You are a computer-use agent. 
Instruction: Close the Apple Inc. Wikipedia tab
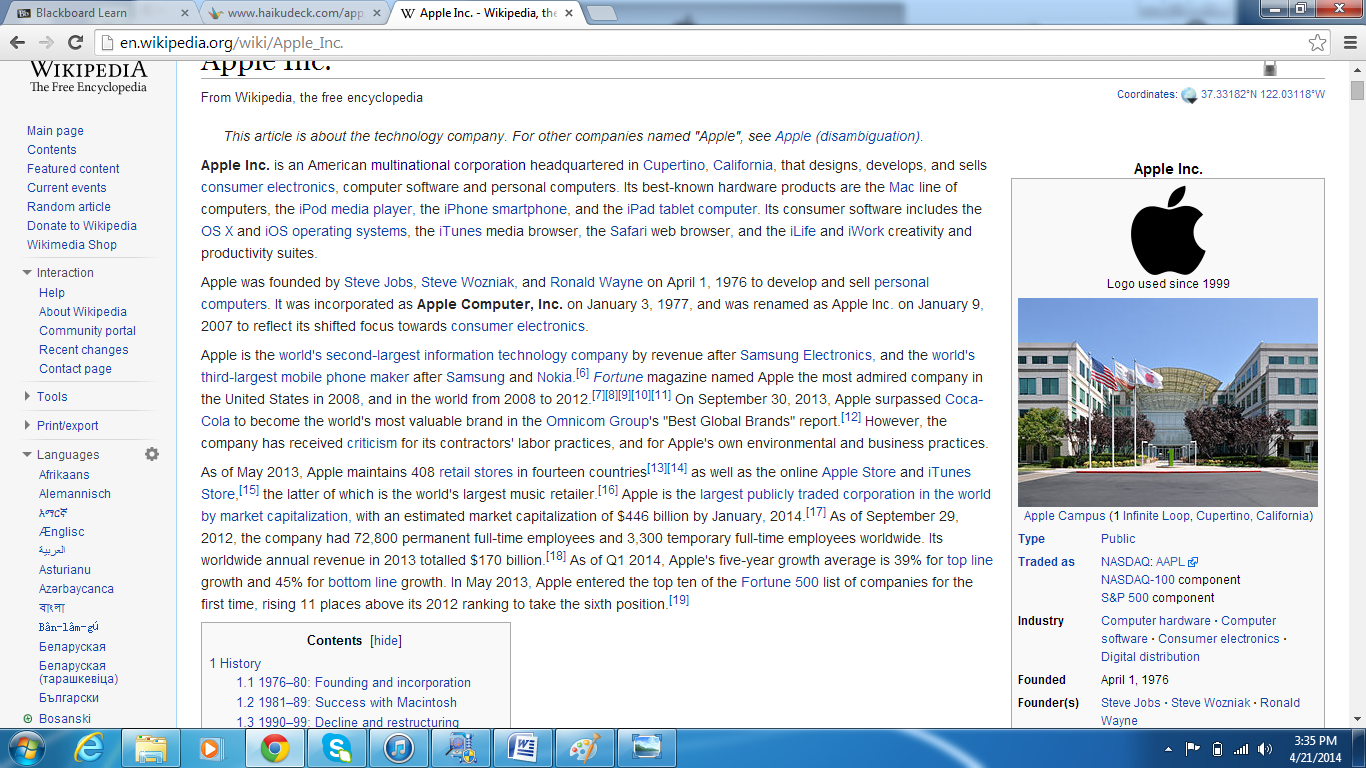pos(570,14)
